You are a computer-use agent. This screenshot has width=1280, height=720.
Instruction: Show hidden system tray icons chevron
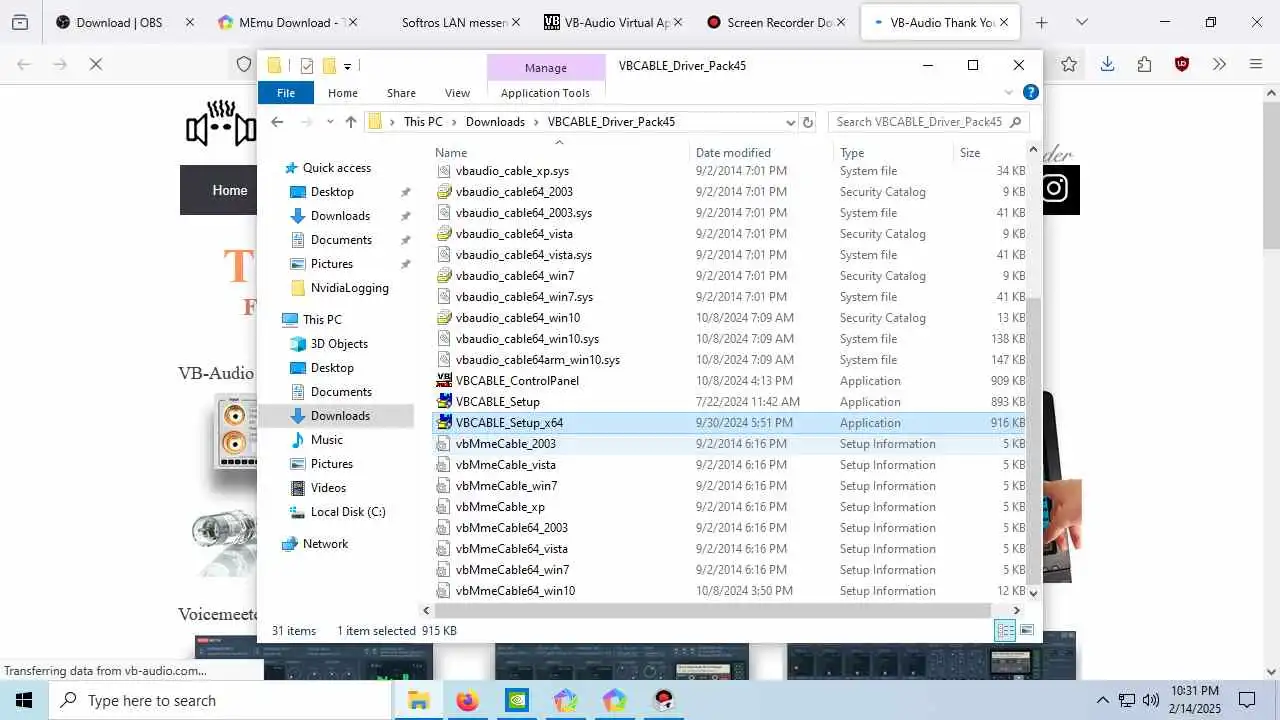[x=1103, y=700]
